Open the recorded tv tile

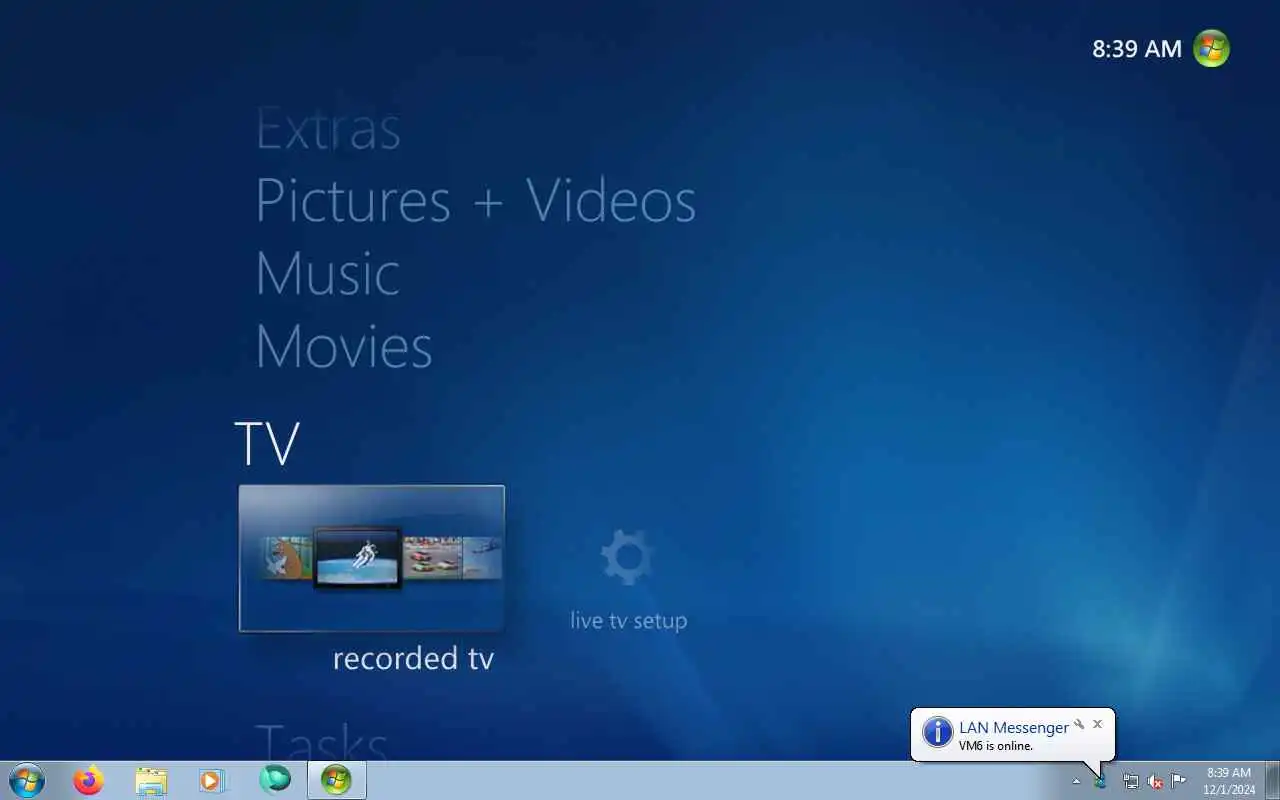pos(372,558)
